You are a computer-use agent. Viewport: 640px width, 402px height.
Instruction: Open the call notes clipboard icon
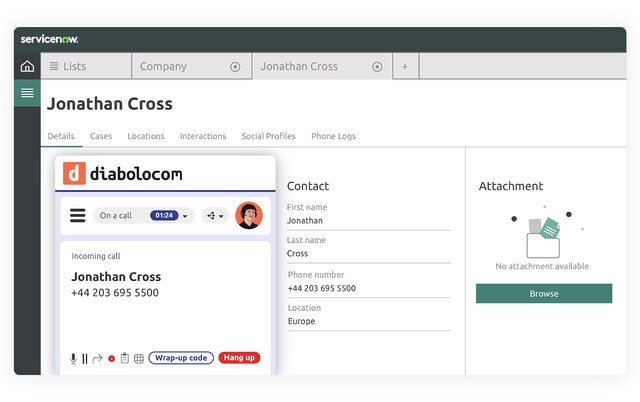point(125,358)
